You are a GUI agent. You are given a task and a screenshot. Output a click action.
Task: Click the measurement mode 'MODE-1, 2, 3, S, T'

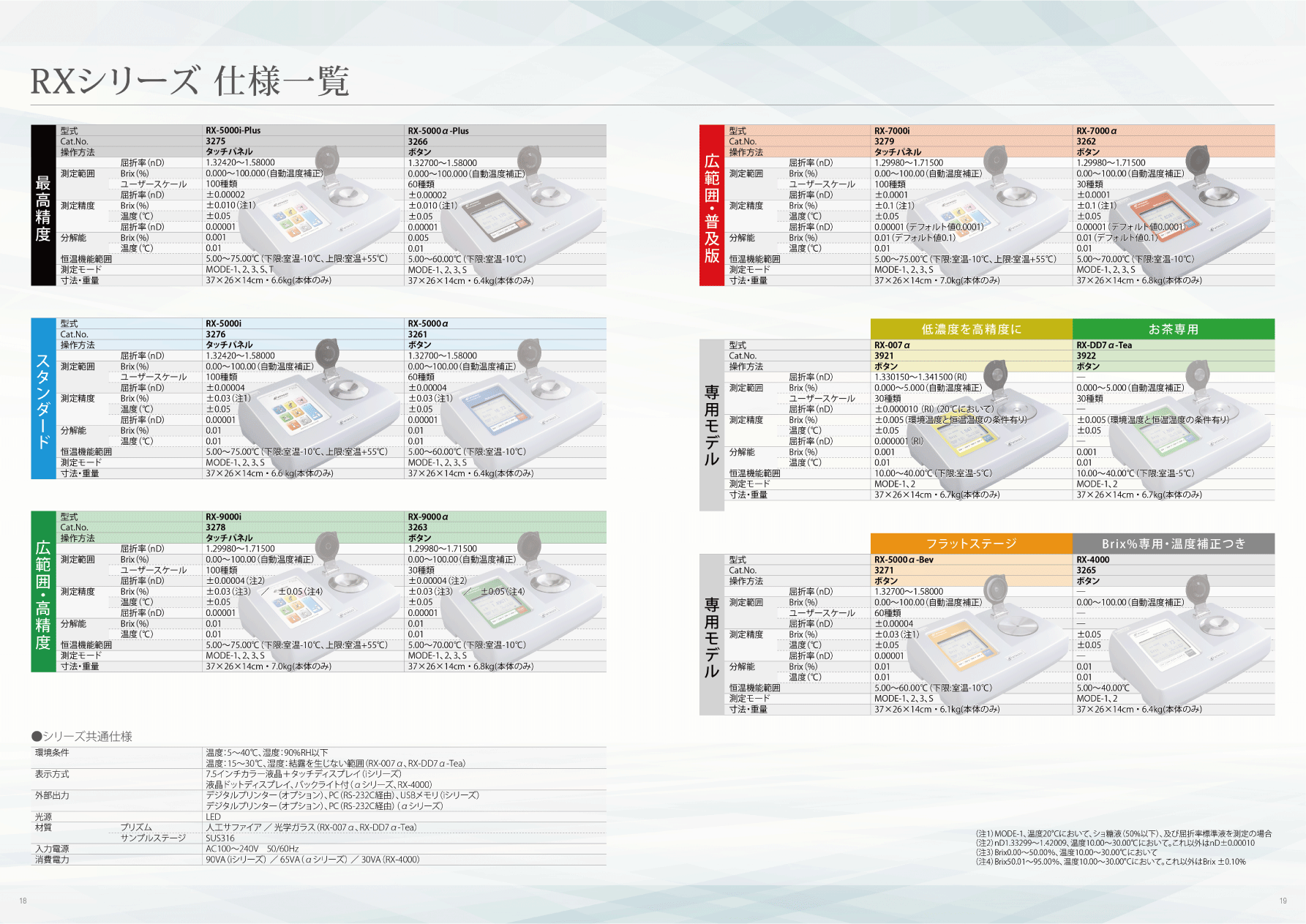click(239, 270)
